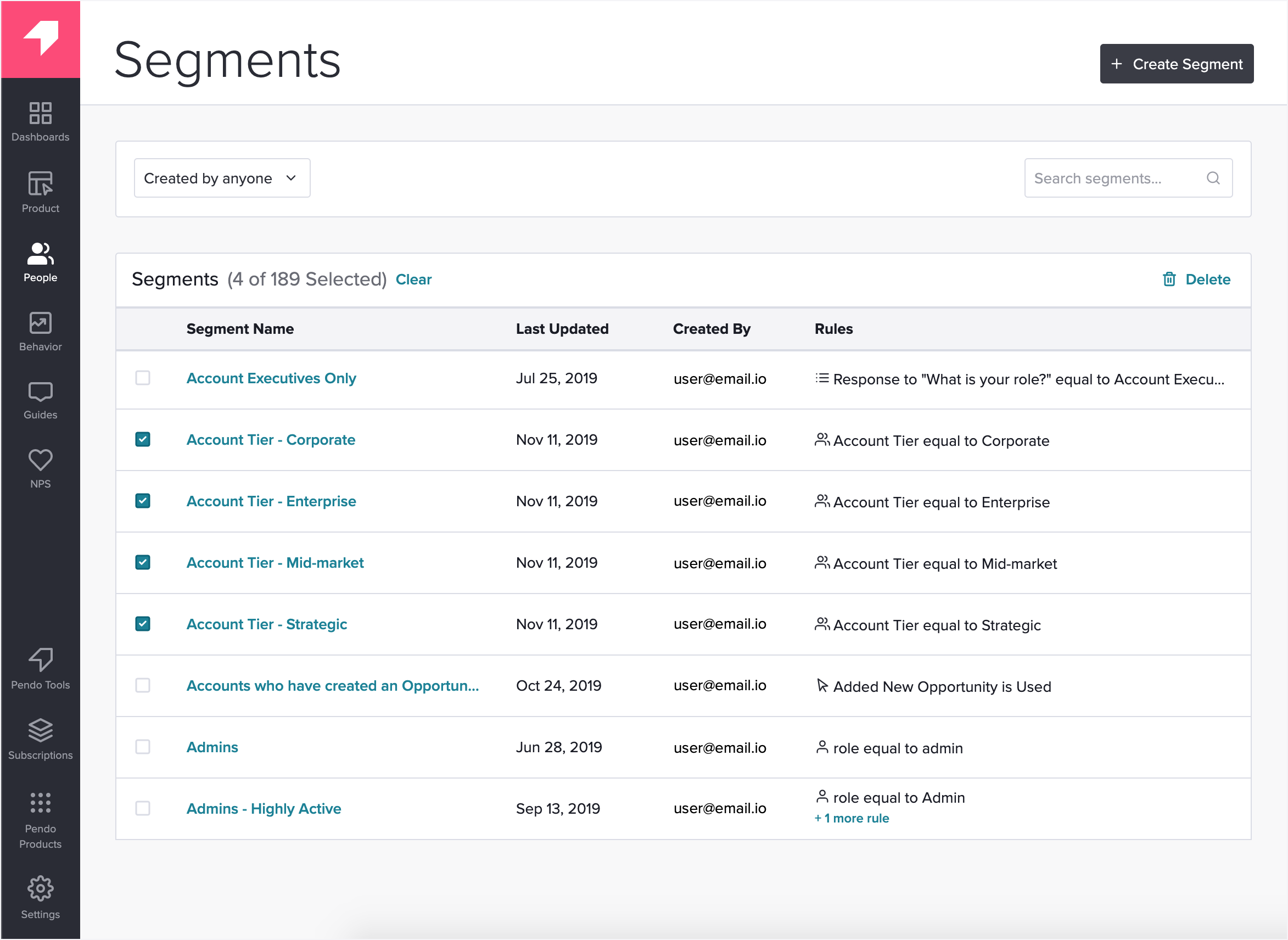
Task: Click account icon in Mid-market rule
Action: click(x=822, y=563)
